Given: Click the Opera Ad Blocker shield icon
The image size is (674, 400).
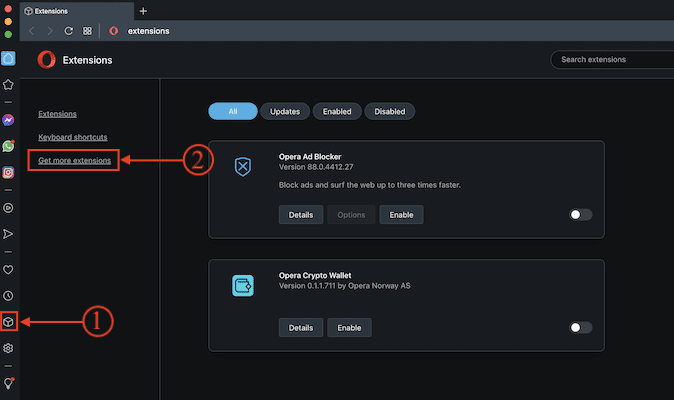Looking at the screenshot, I should point(243,166).
